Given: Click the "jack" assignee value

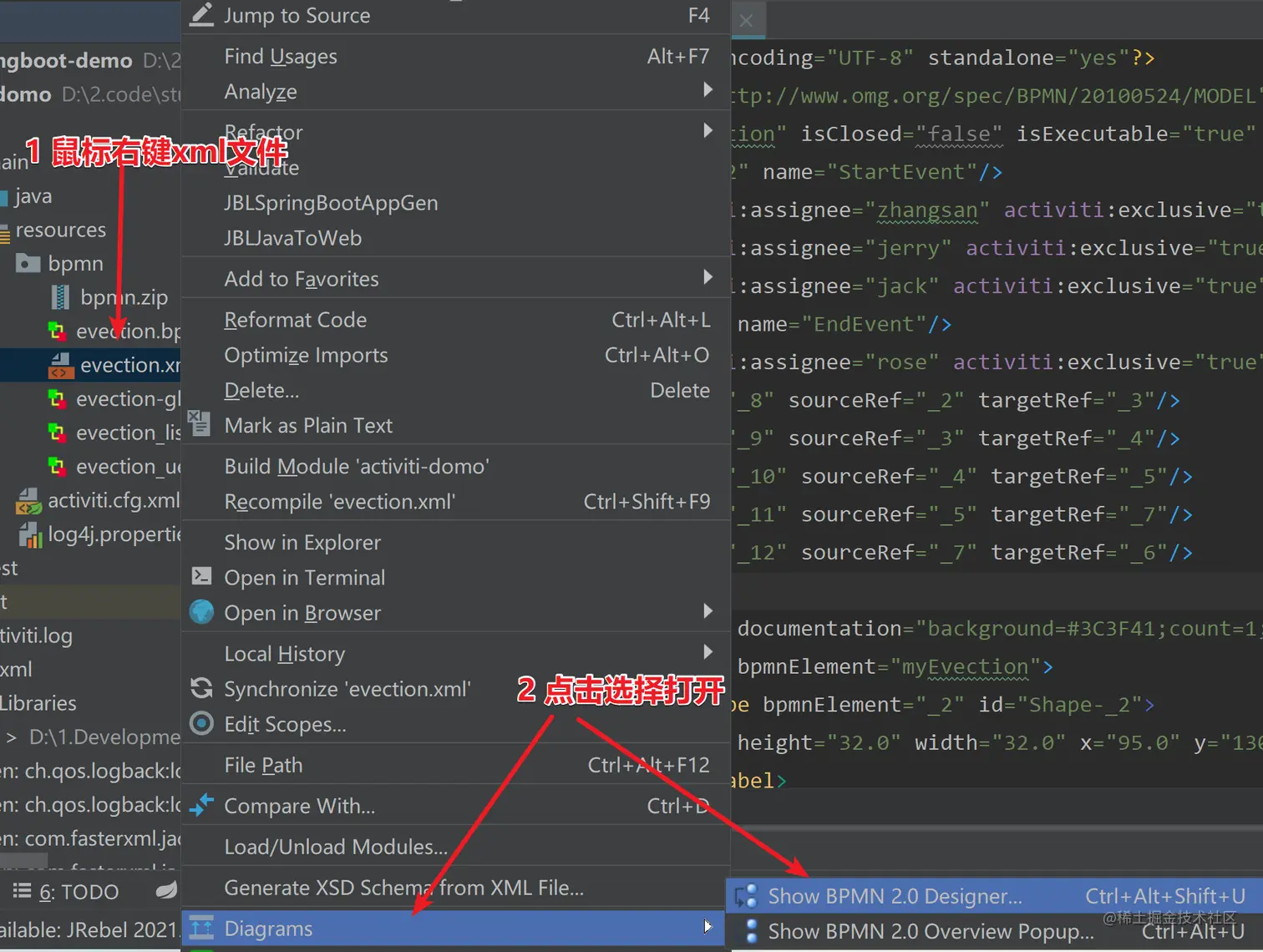Looking at the screenshot, I should (x=901, y=286).
